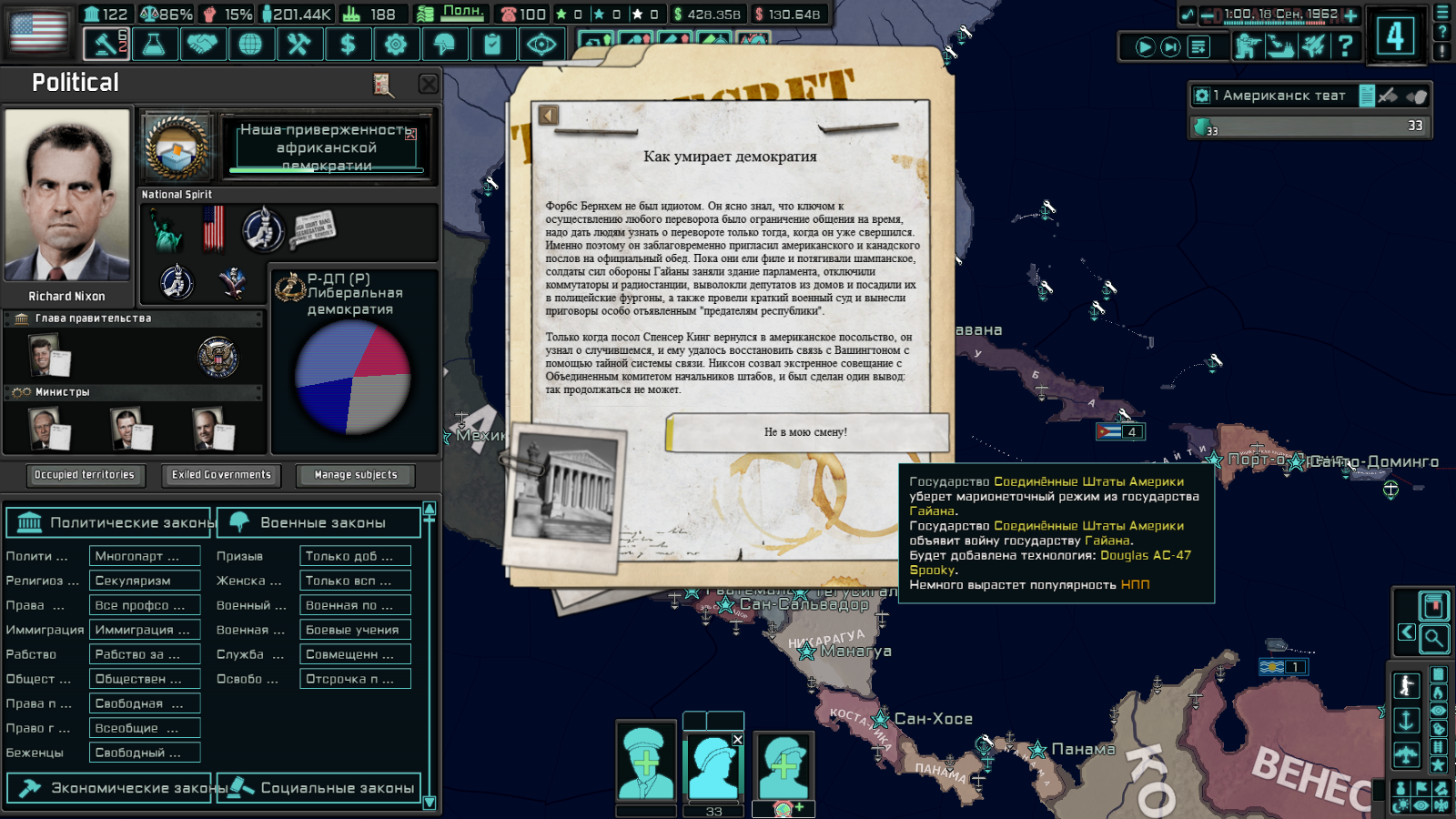Open the research flask tab
This screenshot has height=819, width=1456.
coord(154,44)
